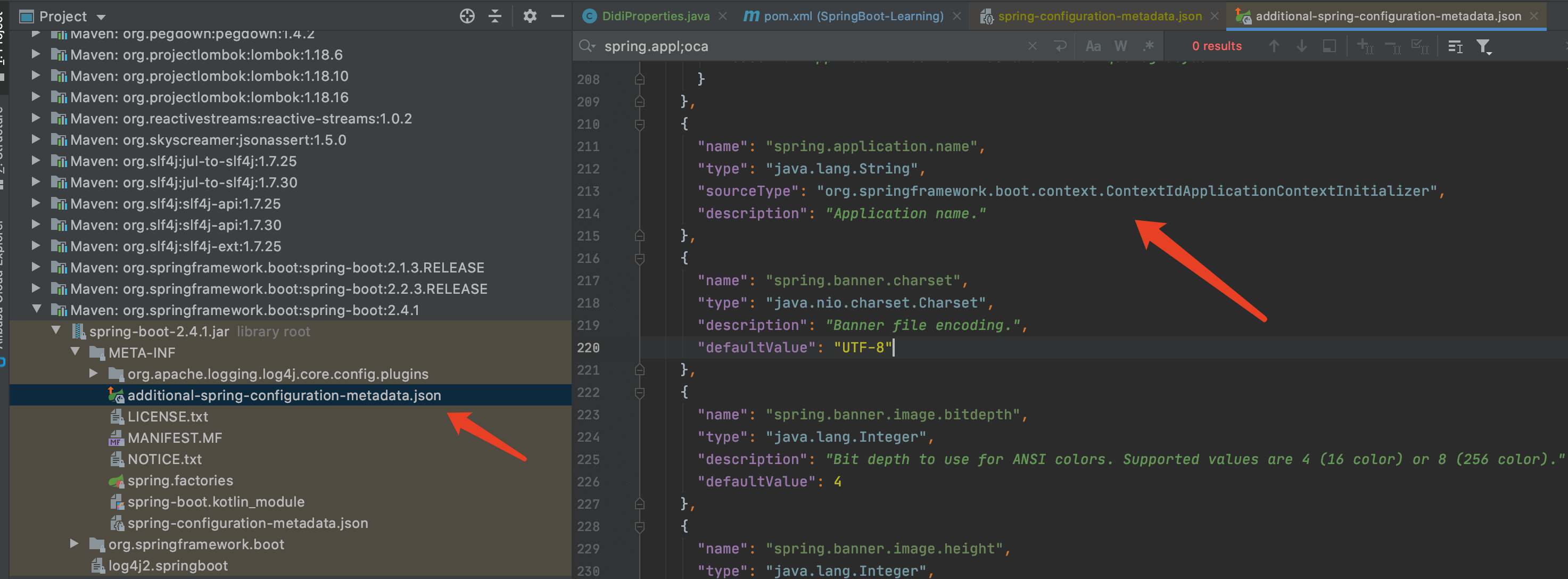Jump to previous search occurrence

click(x=1273, y=46)
